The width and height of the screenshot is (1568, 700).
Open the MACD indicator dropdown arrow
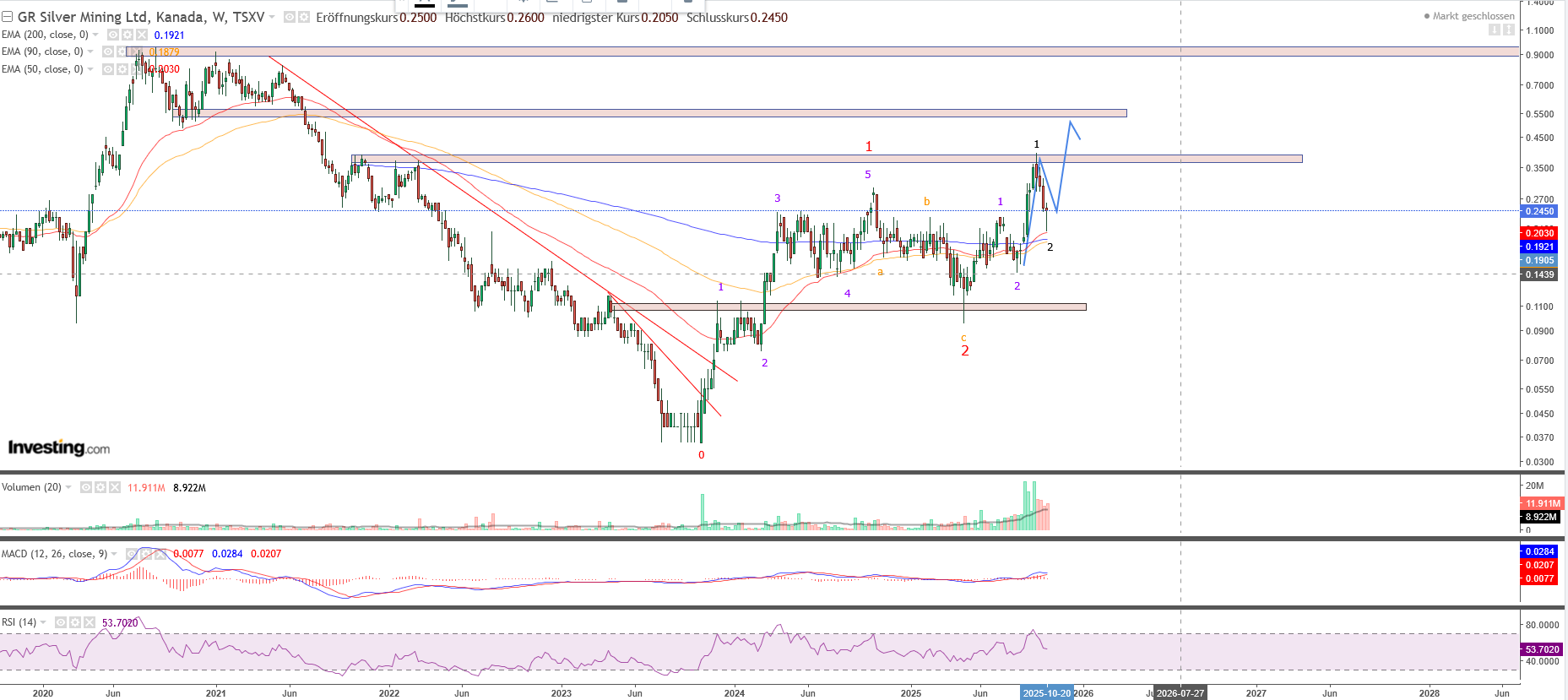(114, 554)
